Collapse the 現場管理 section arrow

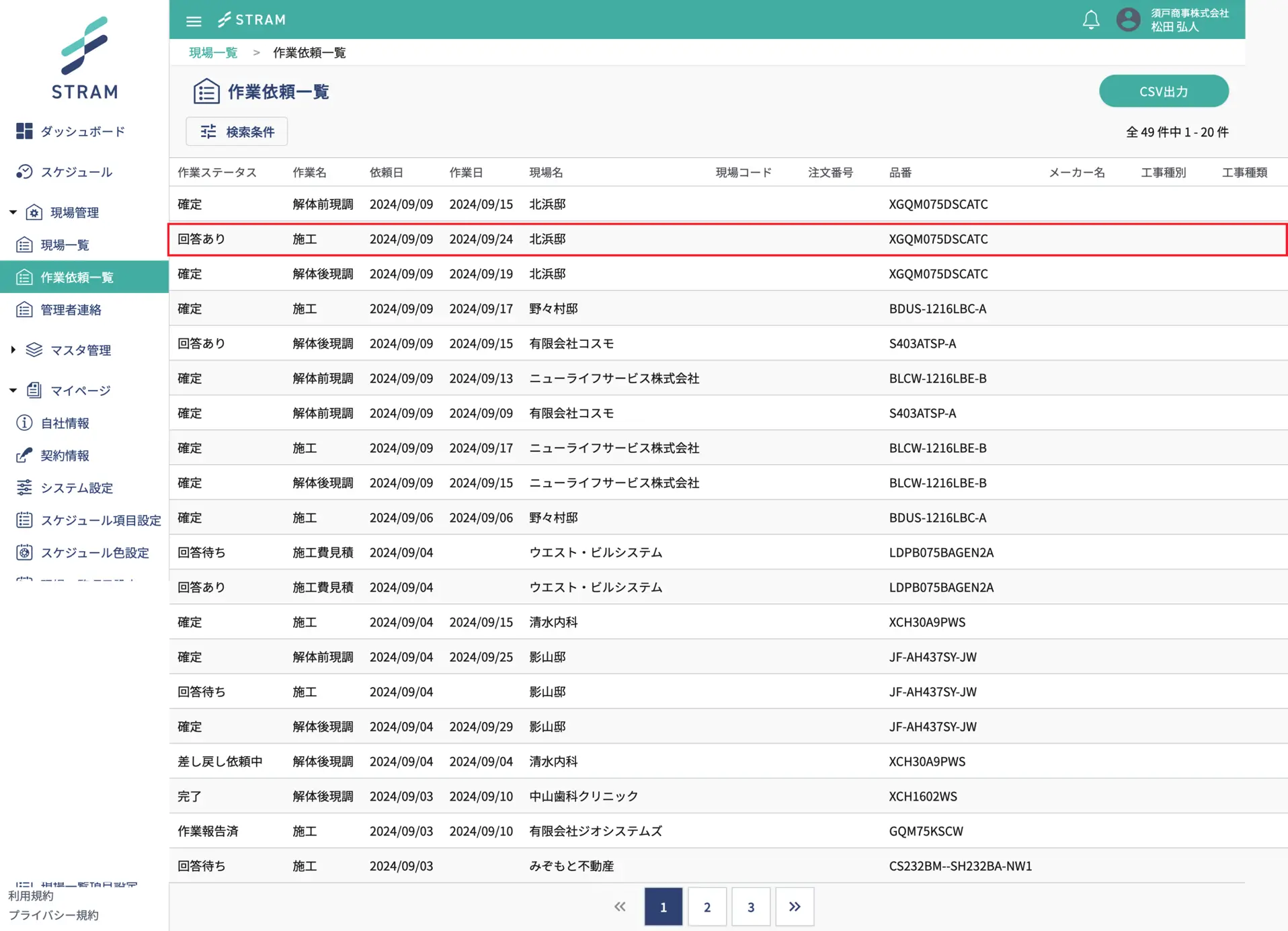[13, 212]
